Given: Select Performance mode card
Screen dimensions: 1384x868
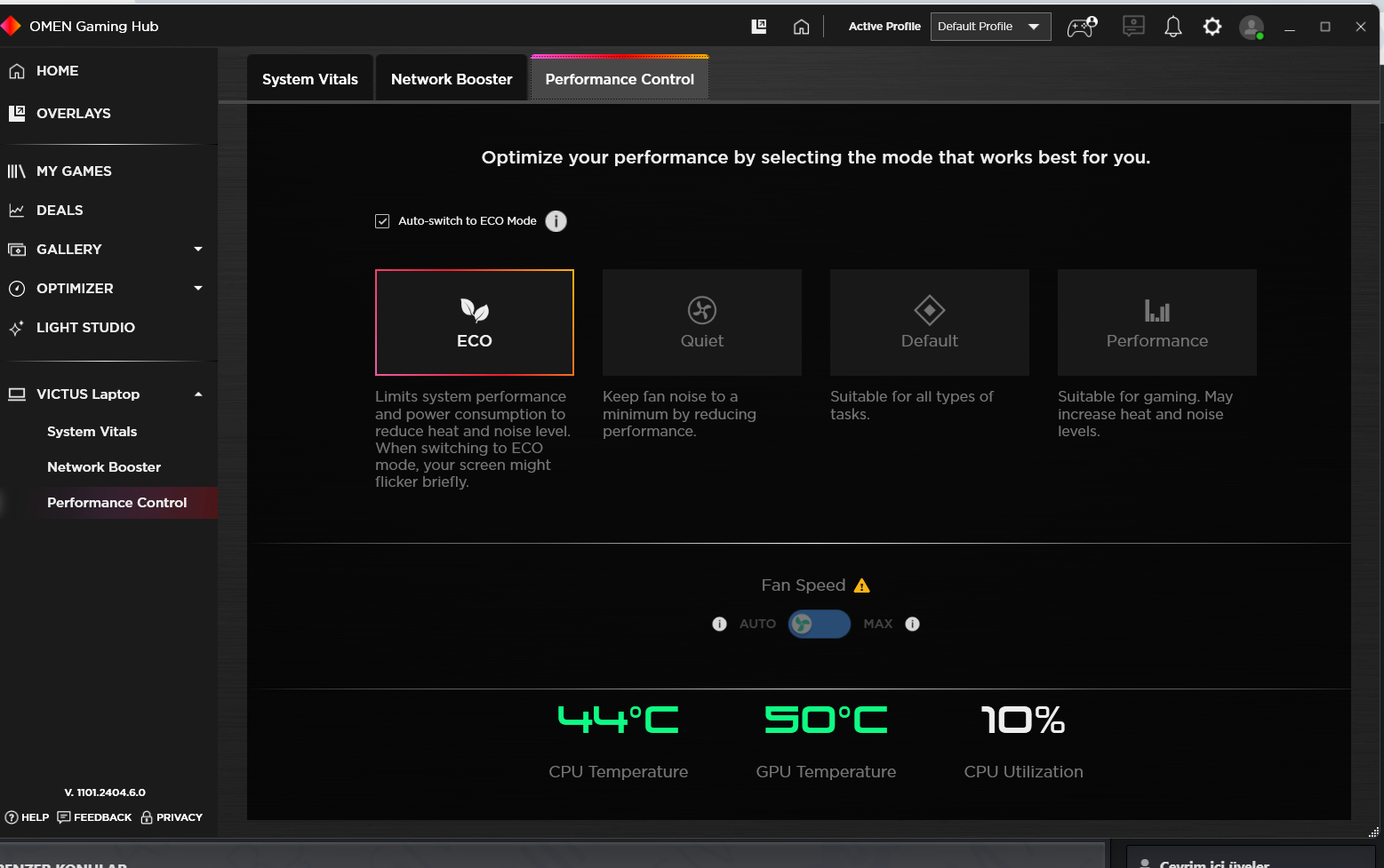Looking at the screenshot, I should pos(1157,323).
